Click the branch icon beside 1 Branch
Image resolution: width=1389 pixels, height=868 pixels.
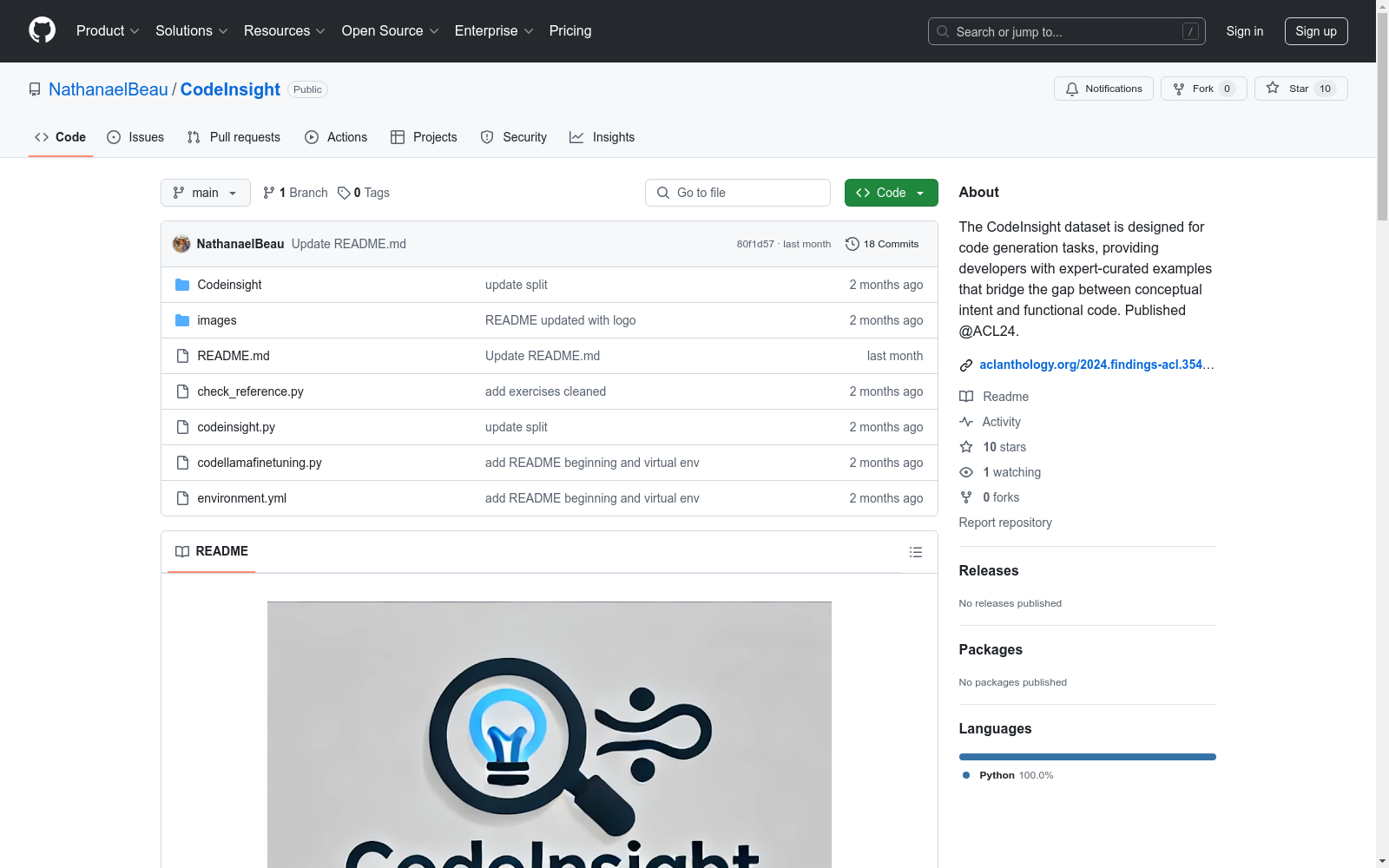point(269,193)
